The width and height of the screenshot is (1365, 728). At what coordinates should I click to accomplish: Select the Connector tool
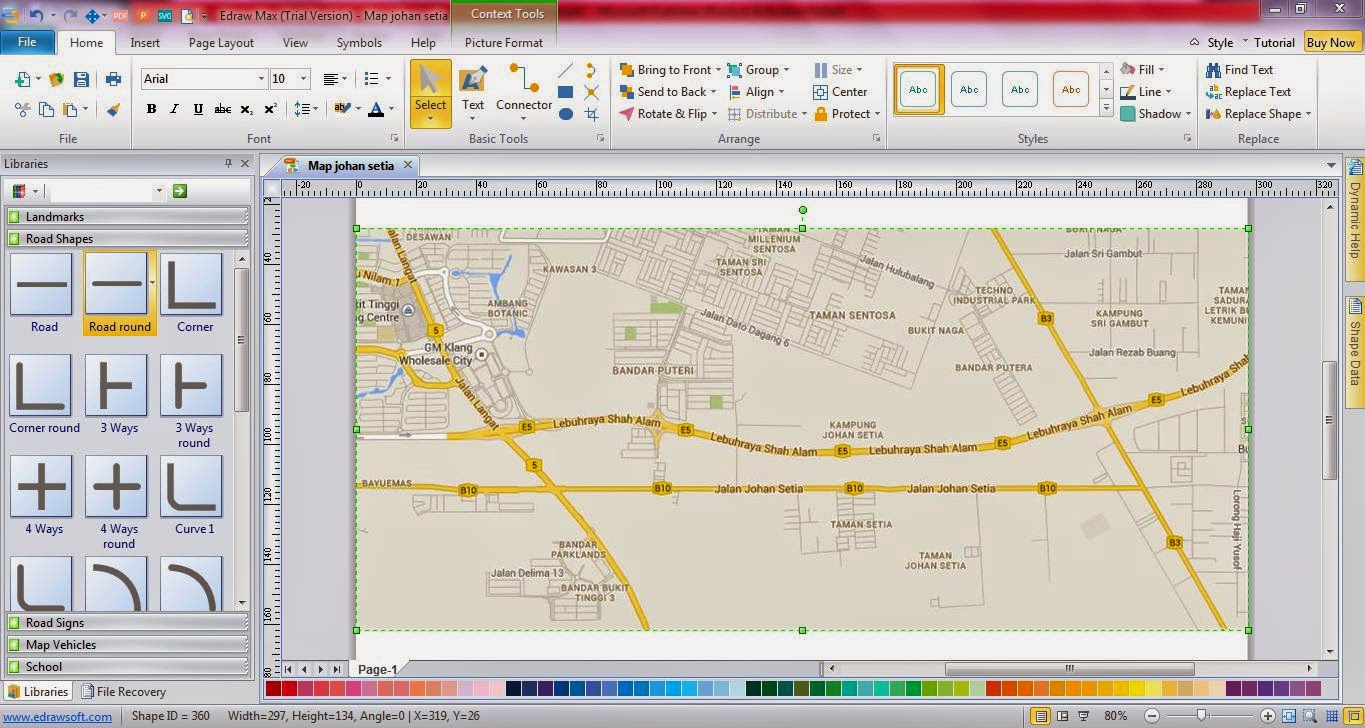(x=523, y=87)
